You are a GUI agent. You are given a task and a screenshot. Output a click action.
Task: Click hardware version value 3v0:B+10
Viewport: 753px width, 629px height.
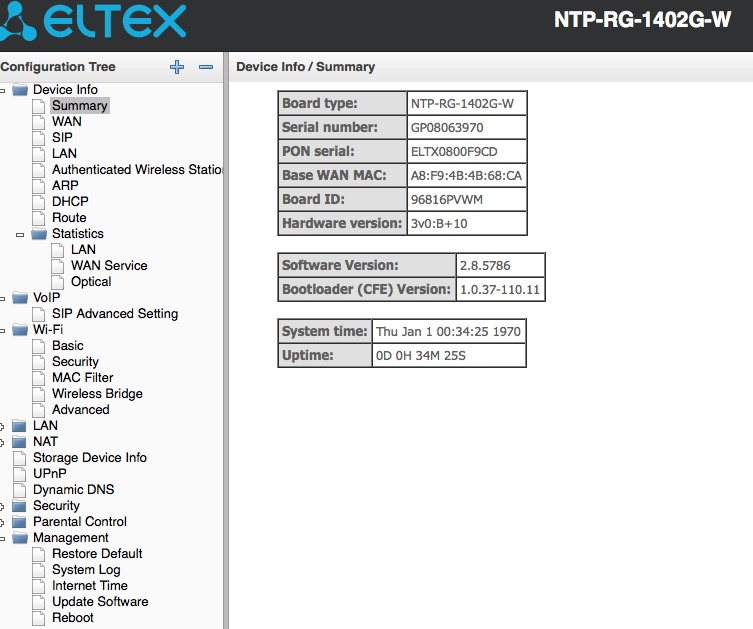(x=439, y=224)
